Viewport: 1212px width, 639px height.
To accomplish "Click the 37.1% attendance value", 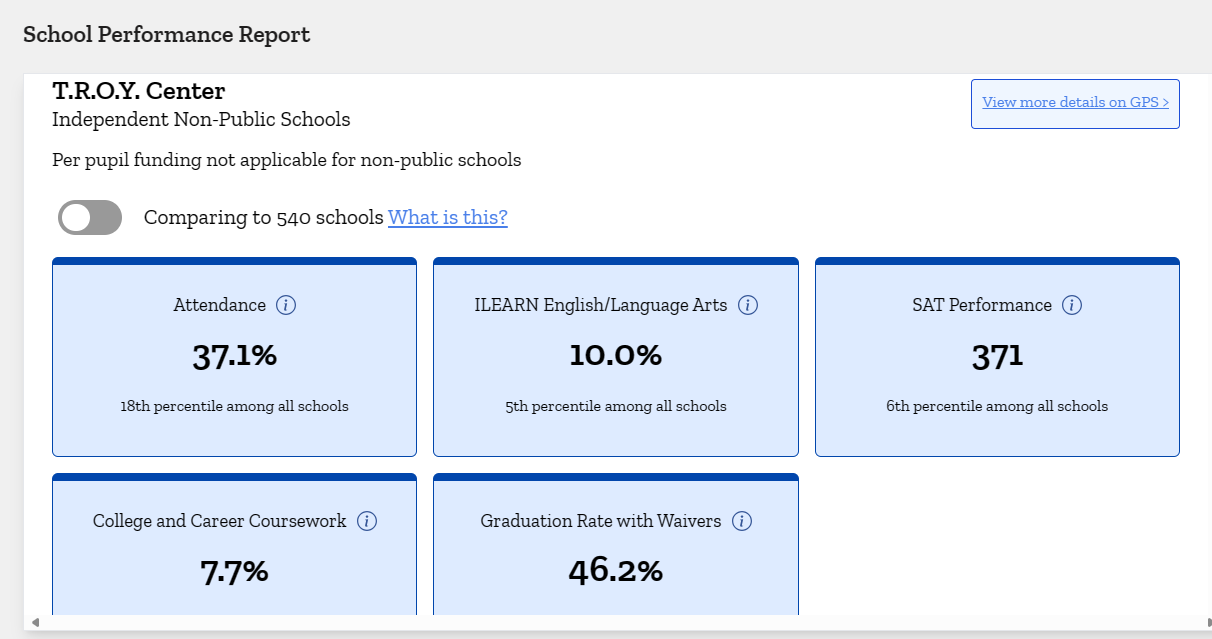I will pyautogui.click(x=234, y=355).
